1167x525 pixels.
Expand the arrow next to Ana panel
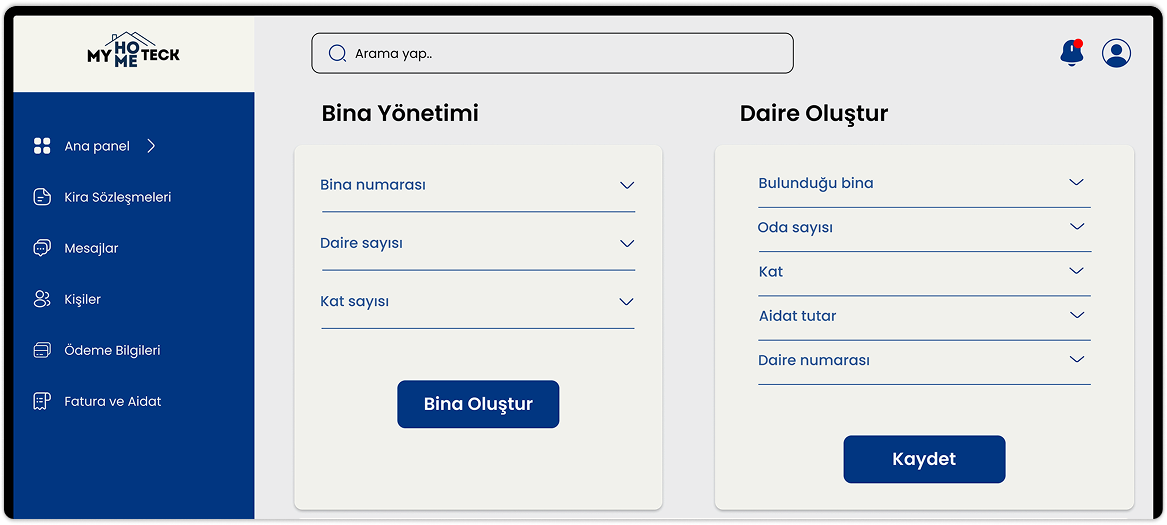point(151,146)
